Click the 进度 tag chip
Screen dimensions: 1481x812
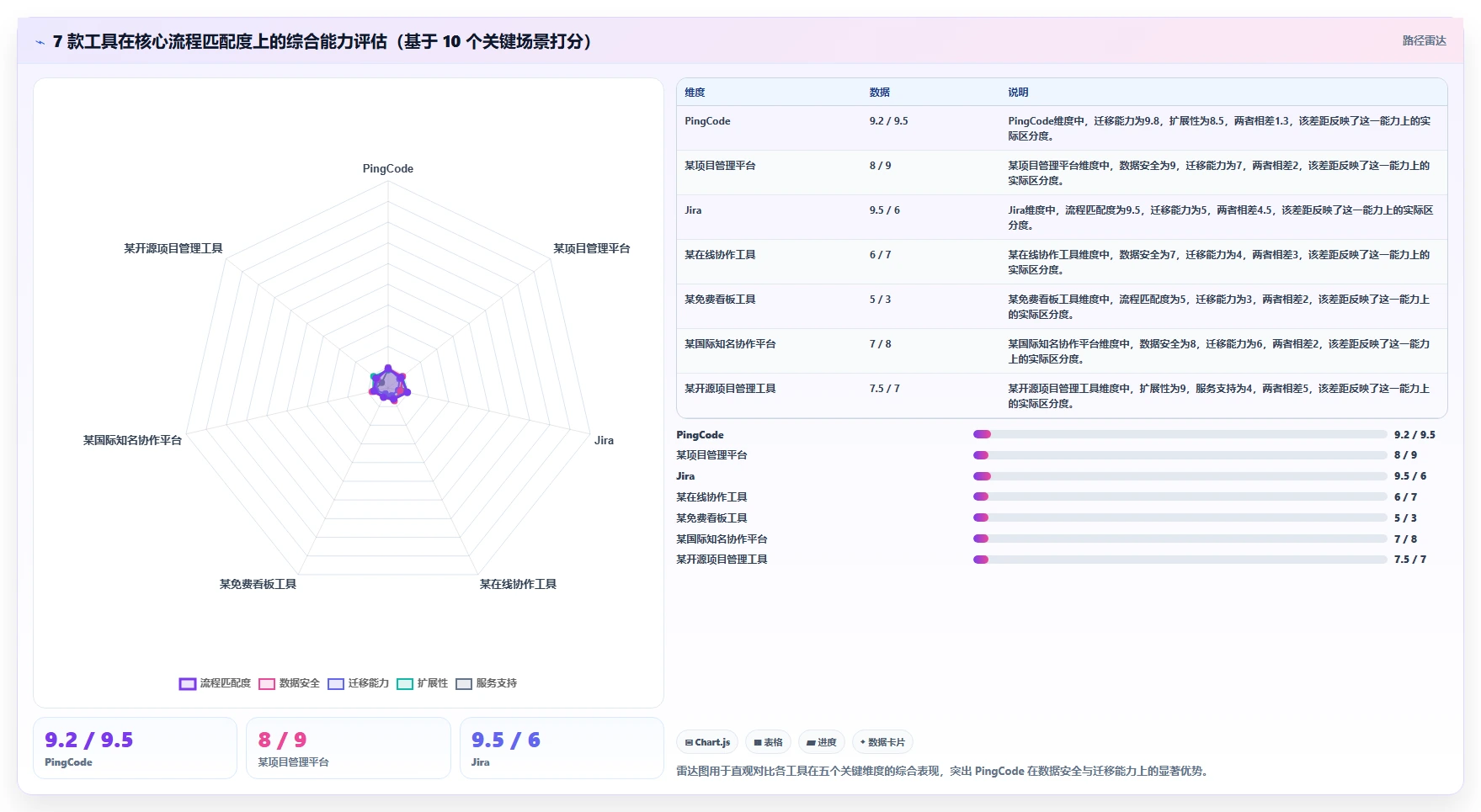[x=821, y=742]
